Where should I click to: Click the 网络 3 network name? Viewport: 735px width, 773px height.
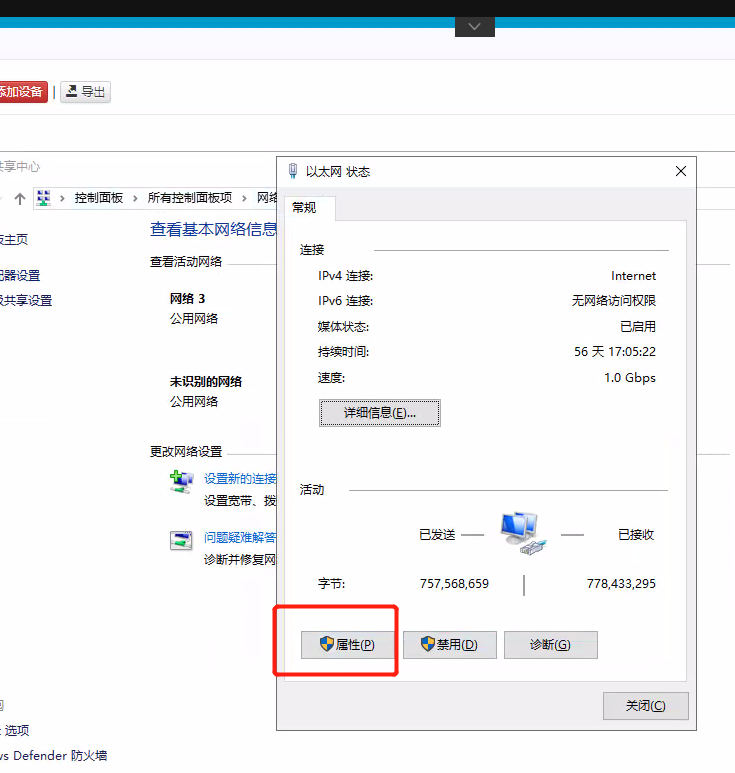tap(187, 299)
